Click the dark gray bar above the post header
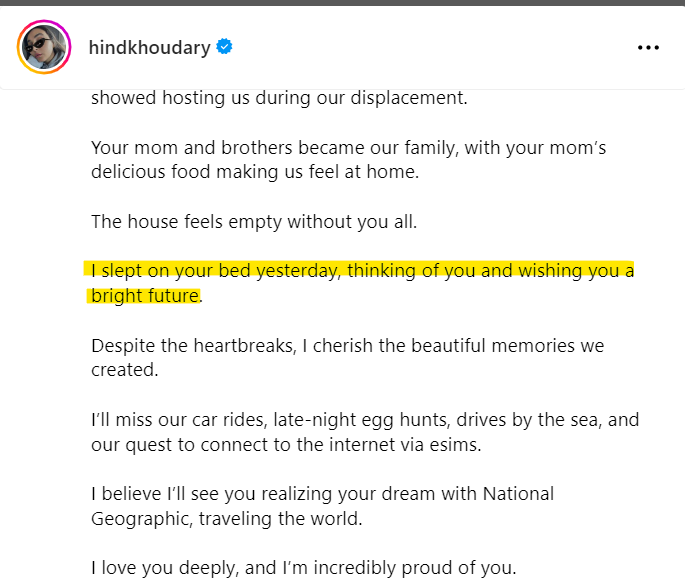 [x=342, y=3]
